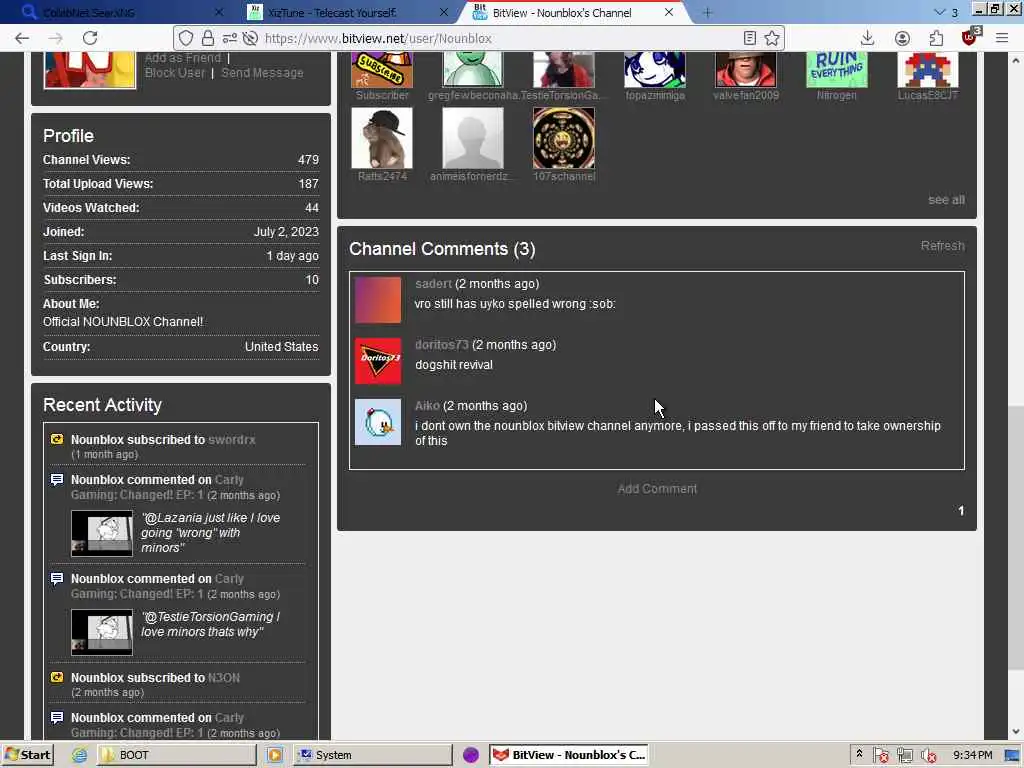Open the Nitrogen avatar thumbnail
This screenshot has width=1024, height=768.
[837, 69]
